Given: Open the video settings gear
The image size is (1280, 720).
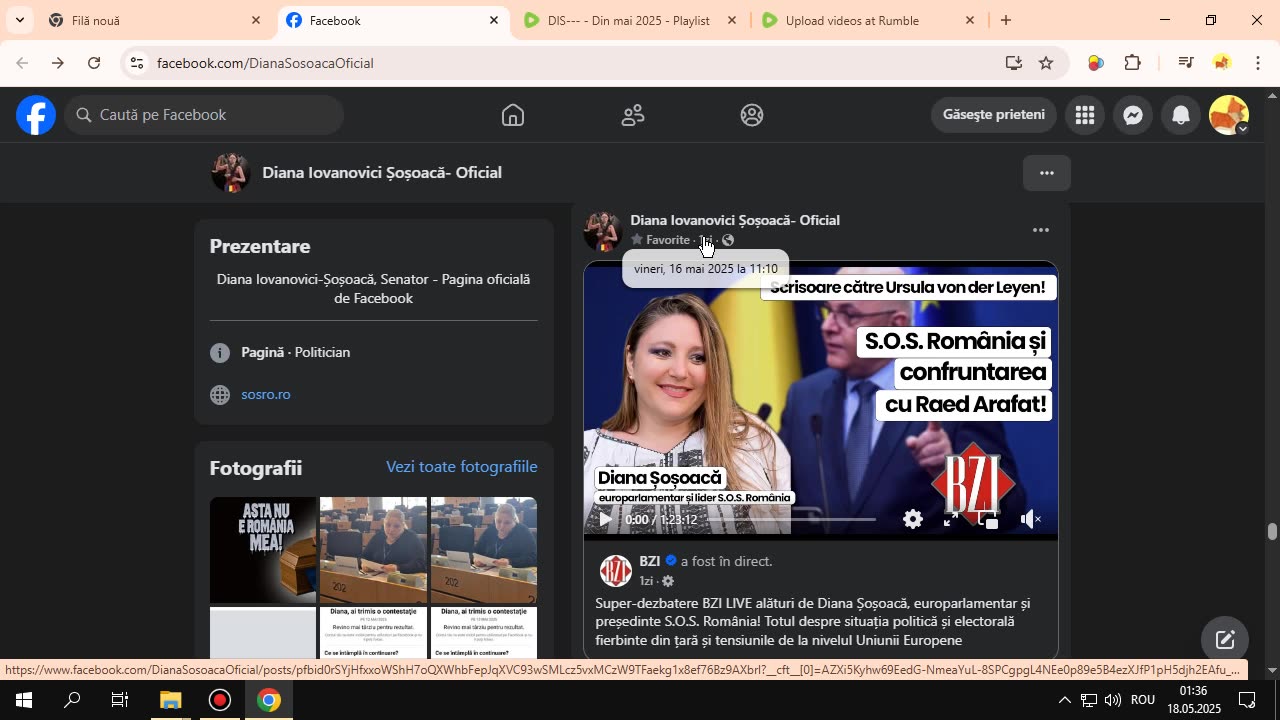Looking at the screenshot, I should 913,519.
